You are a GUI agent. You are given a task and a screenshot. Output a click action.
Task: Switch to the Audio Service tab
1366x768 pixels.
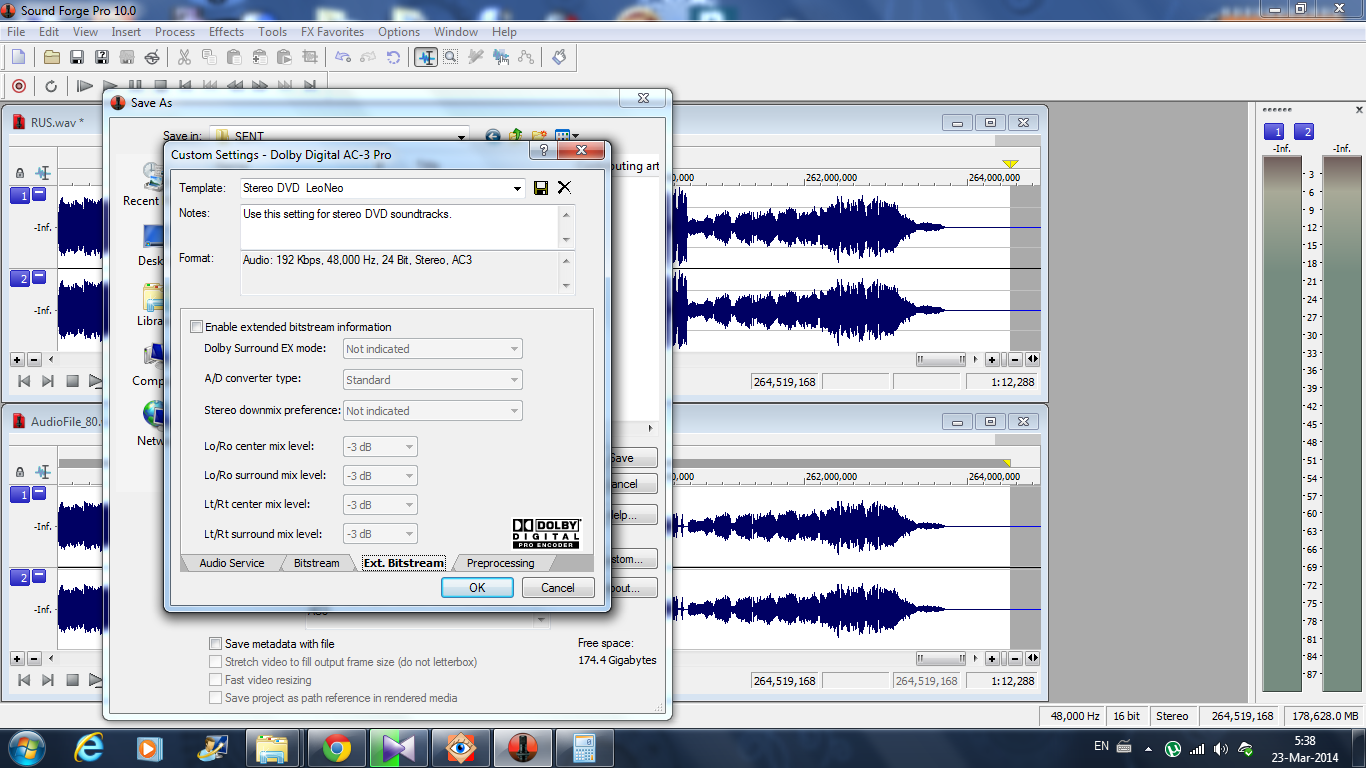click(232, 563)
